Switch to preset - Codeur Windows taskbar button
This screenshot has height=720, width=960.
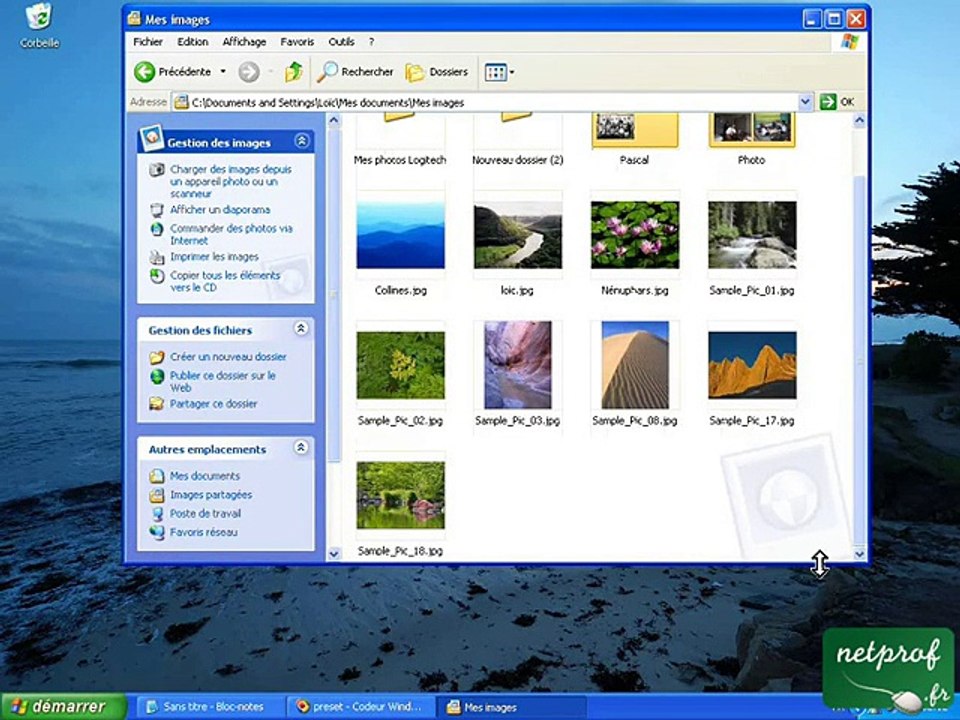[360, 707]
